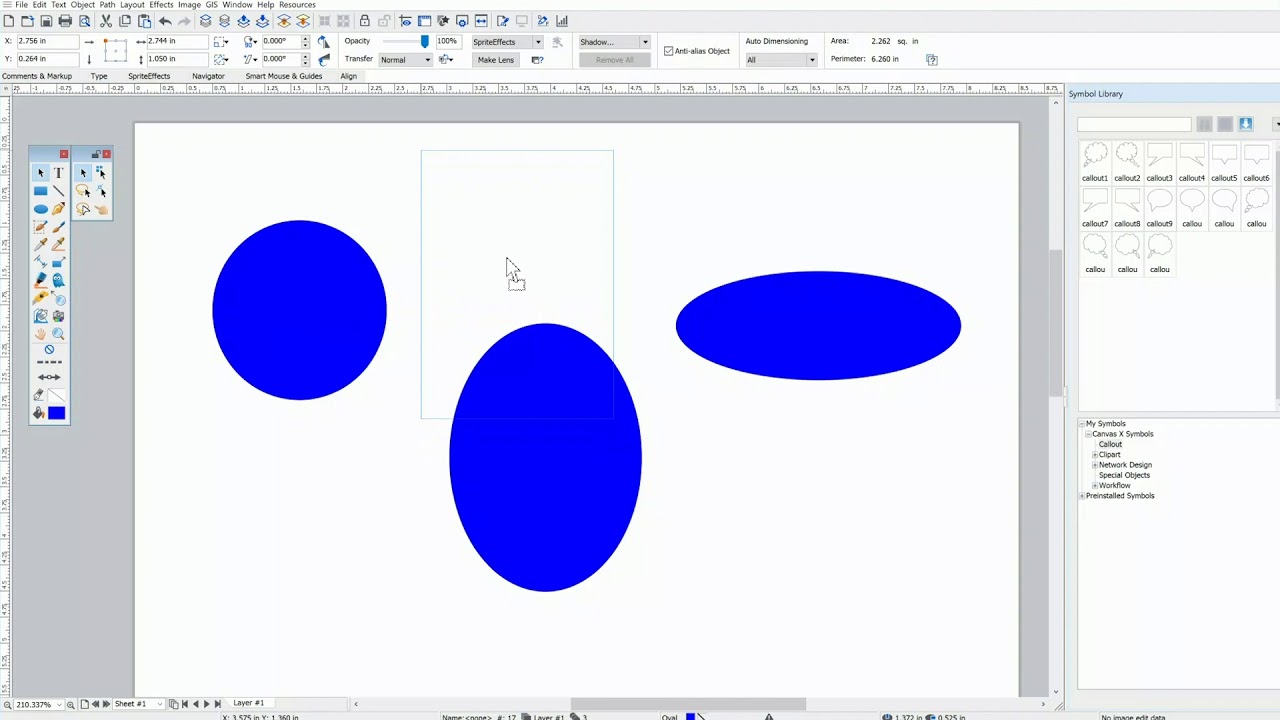Select the Camera tool in the toolbox
Viewport: 1280px width, 720px height.
[x=58, y=316]
